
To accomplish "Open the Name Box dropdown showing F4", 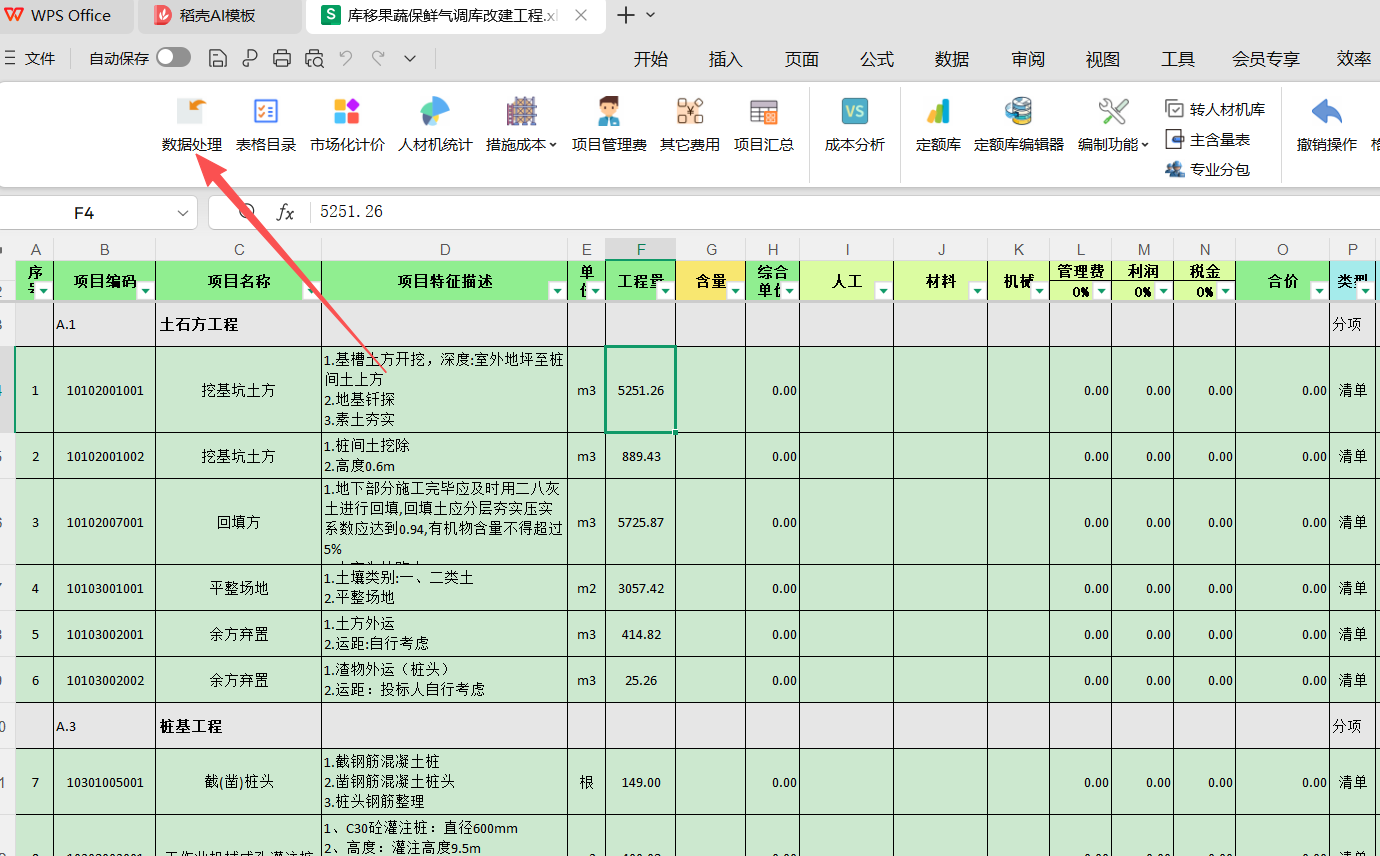I will coord(183,213).
